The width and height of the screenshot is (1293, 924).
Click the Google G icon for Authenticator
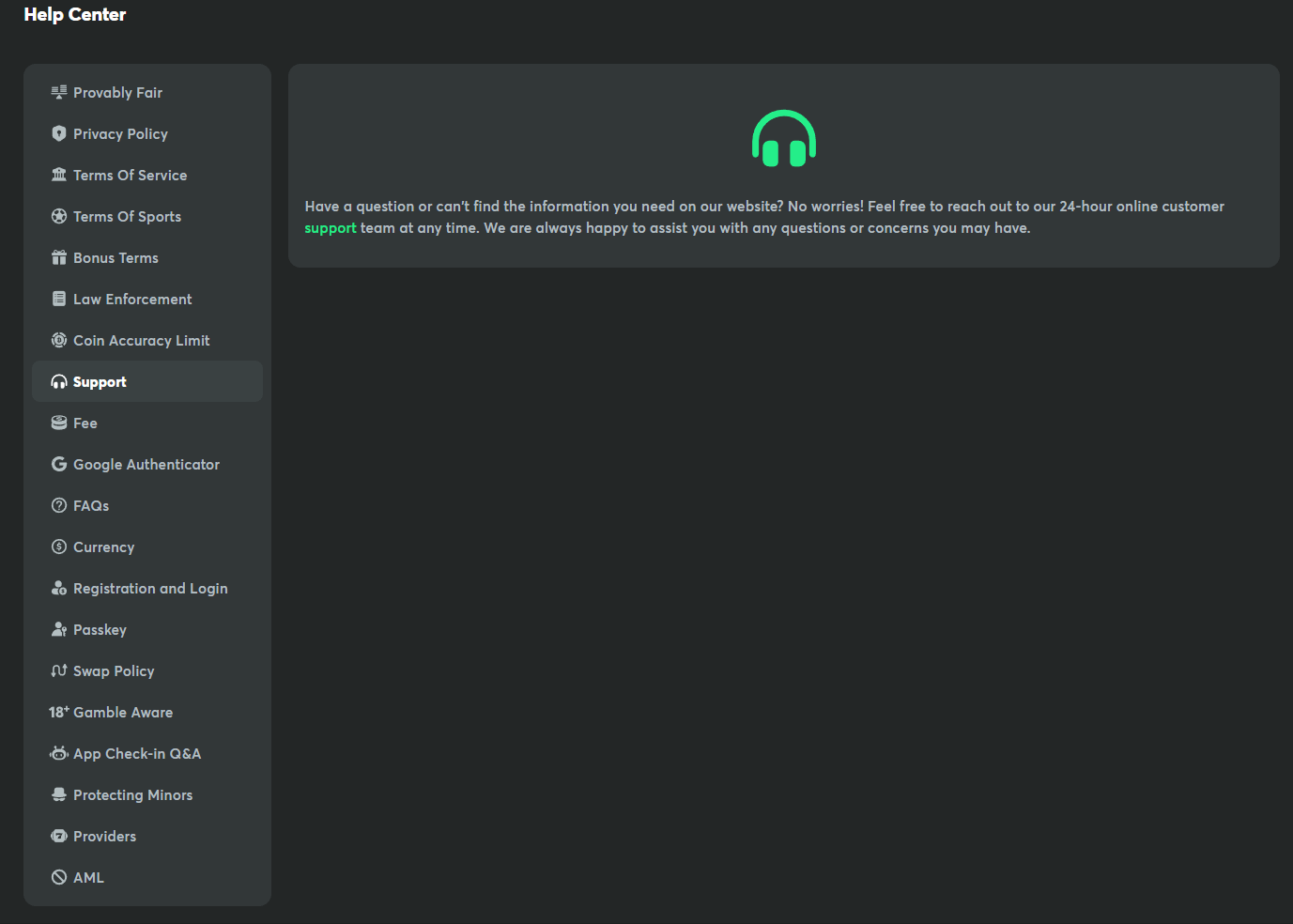(59, 464)
